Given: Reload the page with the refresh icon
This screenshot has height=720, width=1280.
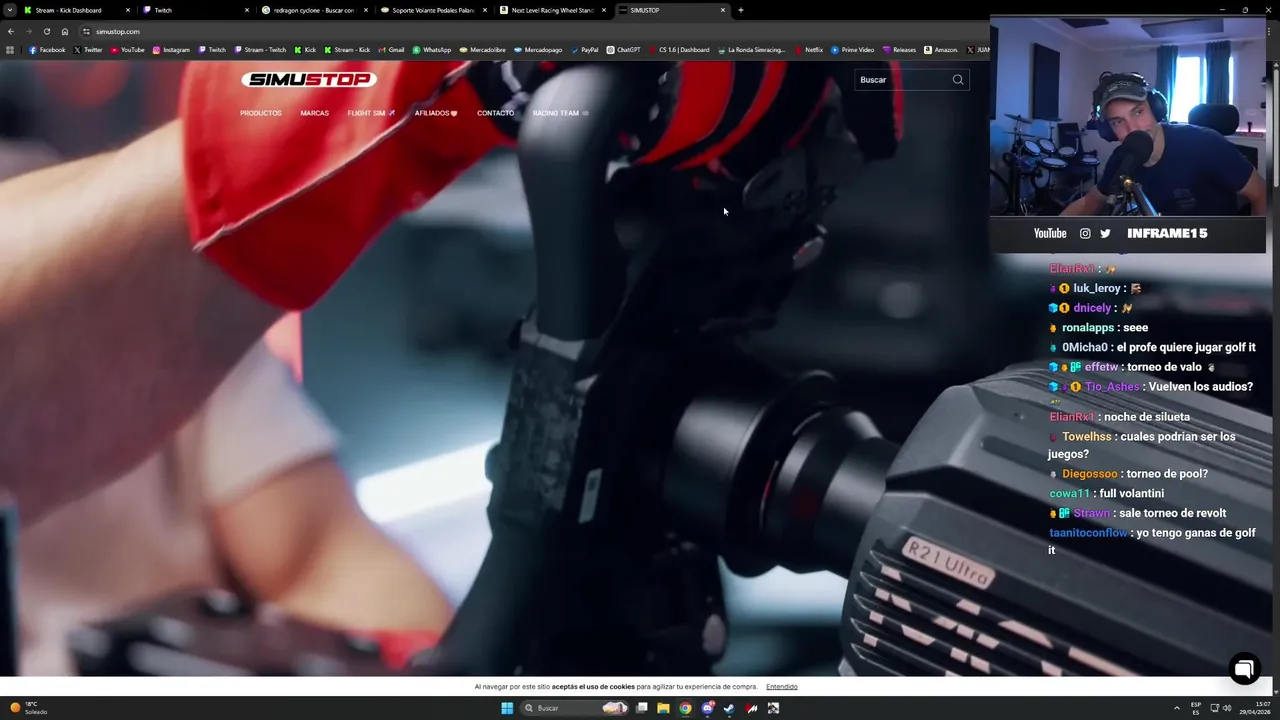Looking at the screenshot, I should [x=46, y=31].
